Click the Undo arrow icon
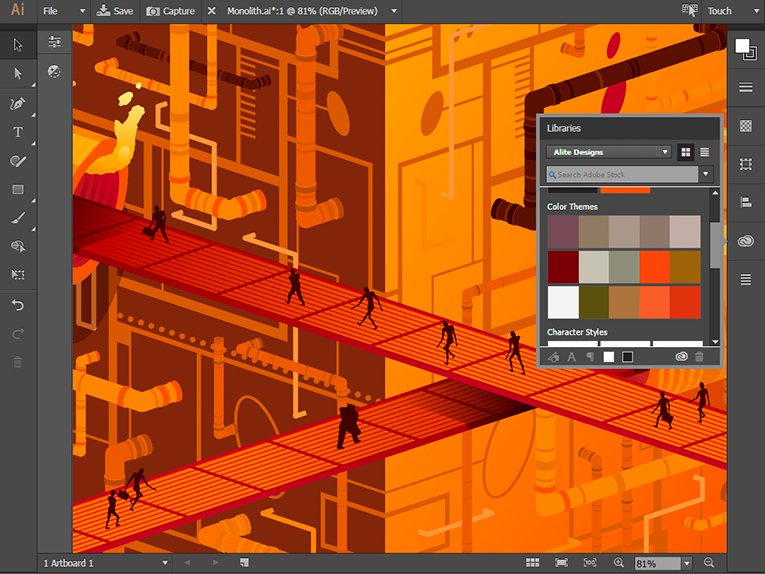Viewport: 765px width, 574px height. click(18, 305)
